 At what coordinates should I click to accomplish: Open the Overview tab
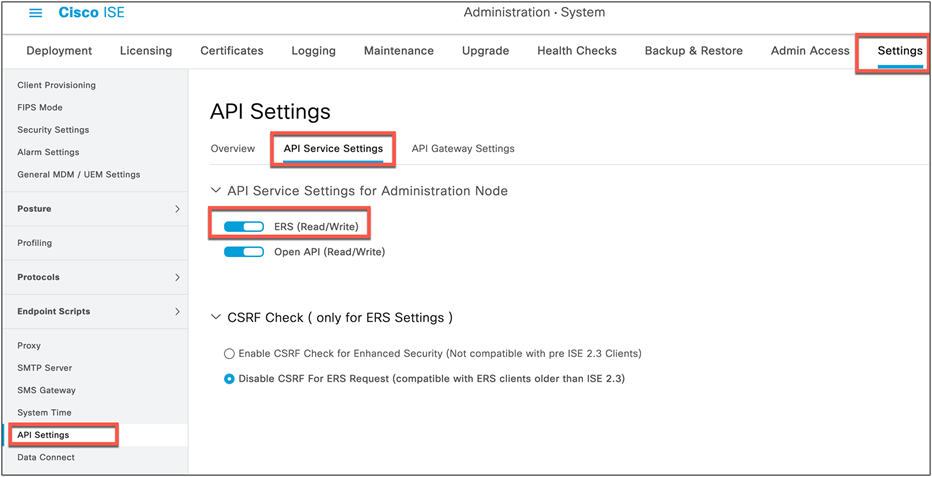point(233,149)
